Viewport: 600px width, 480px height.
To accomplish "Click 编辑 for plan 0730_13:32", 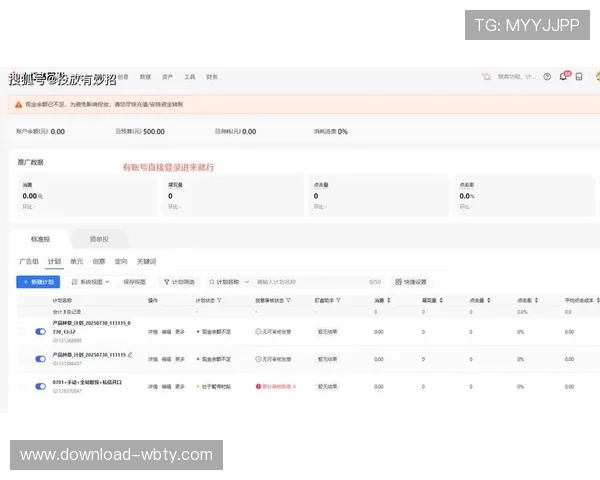I will pos(166,332).
